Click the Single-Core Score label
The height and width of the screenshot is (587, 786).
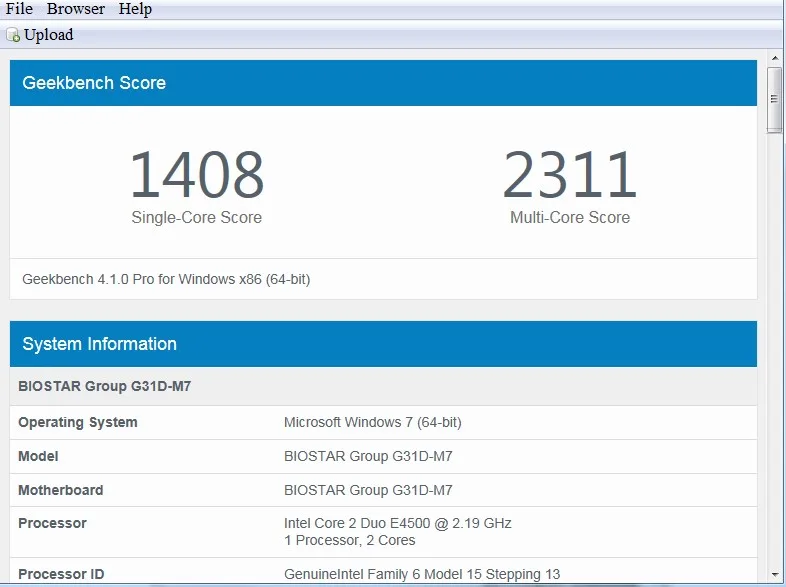pos(196,217)
